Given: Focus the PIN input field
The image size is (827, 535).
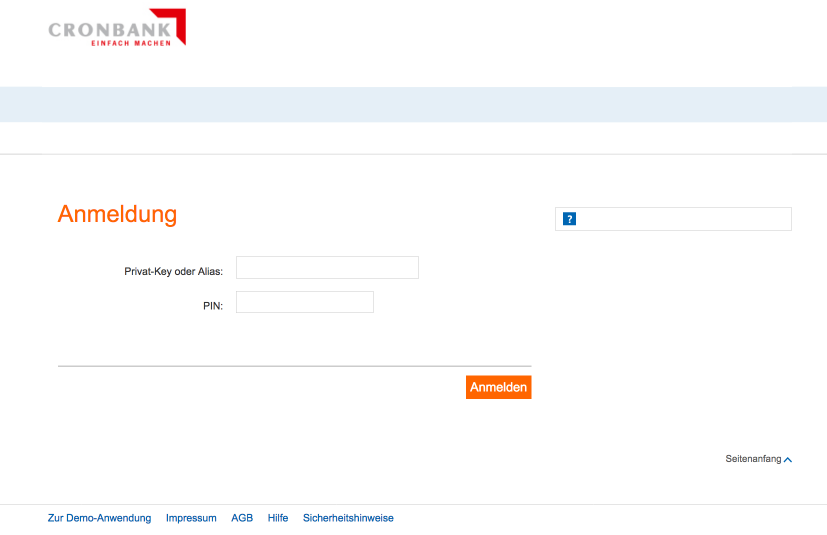Looking at the screenshot, I should click(x=304, y=302).
